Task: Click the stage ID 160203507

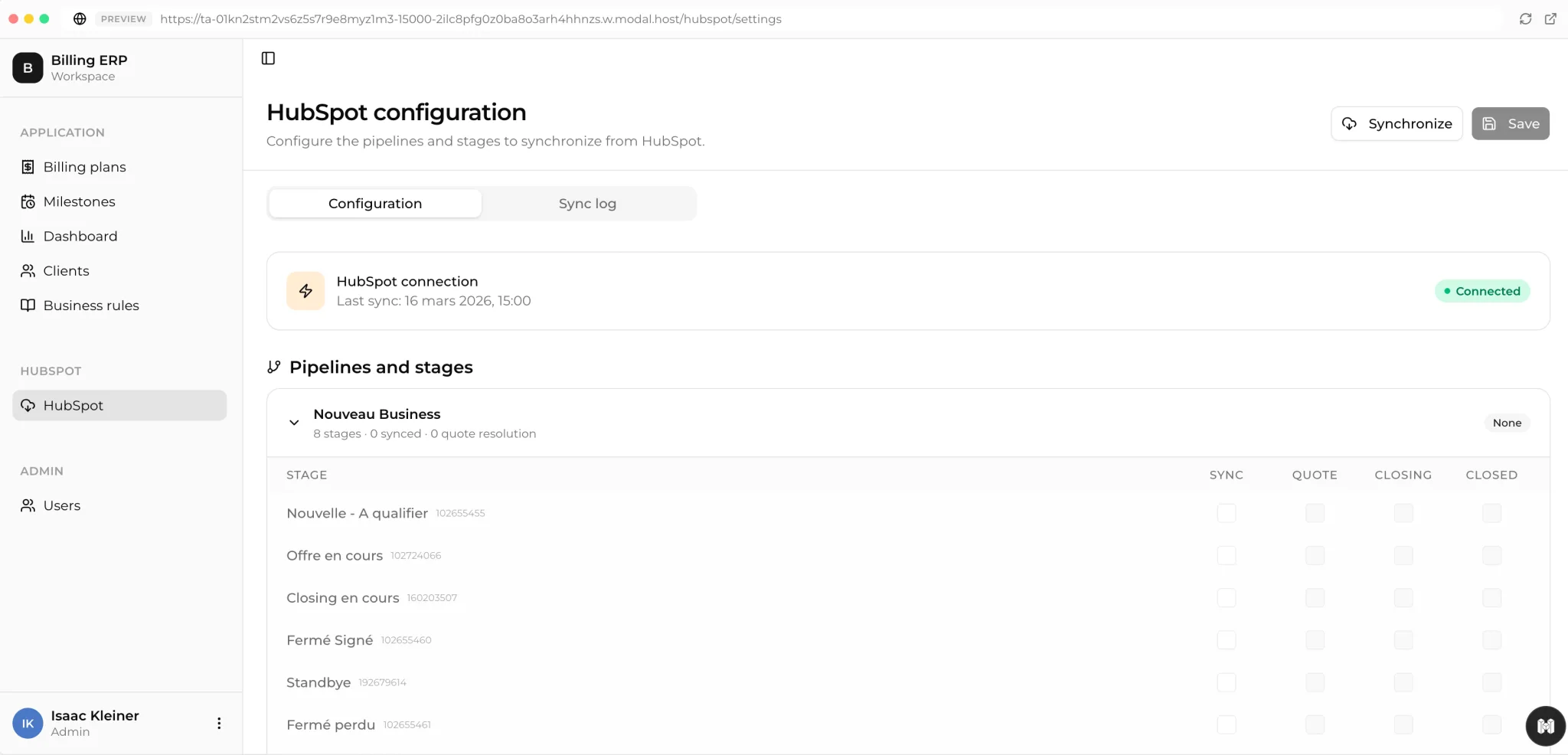Action: [x=432, y=598]
